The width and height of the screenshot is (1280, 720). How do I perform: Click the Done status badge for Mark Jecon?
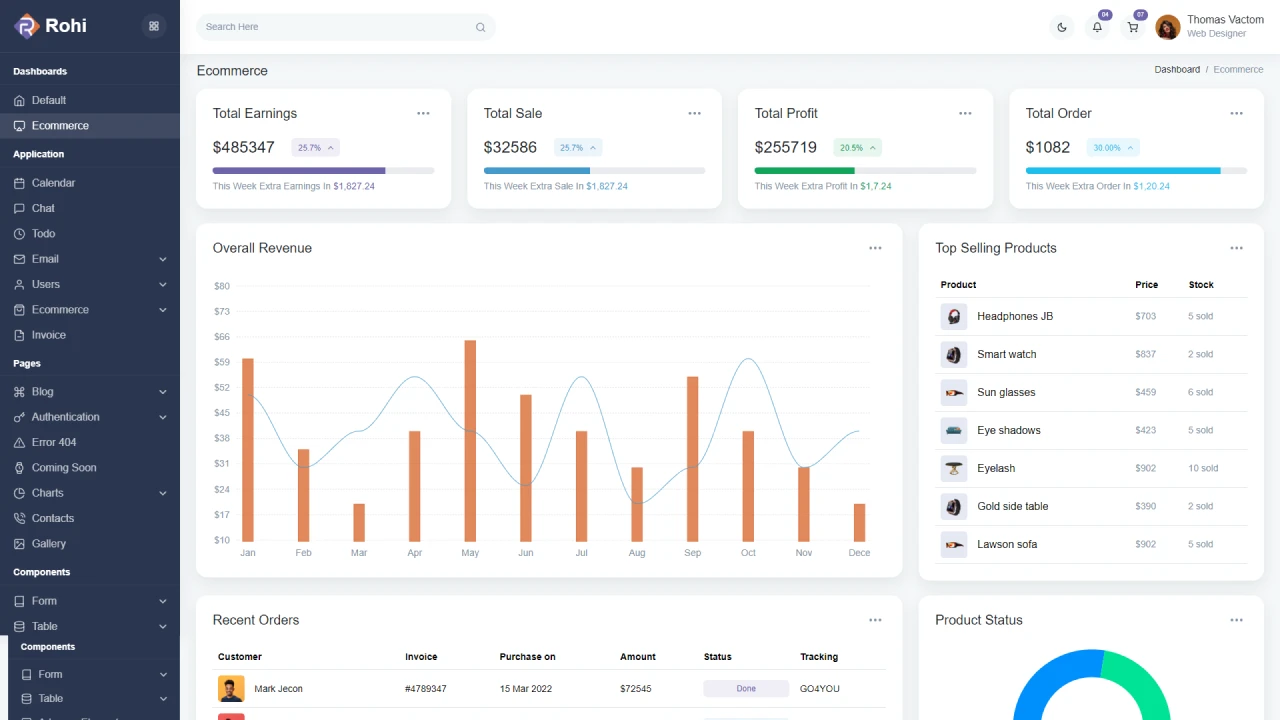coord(746,689)
